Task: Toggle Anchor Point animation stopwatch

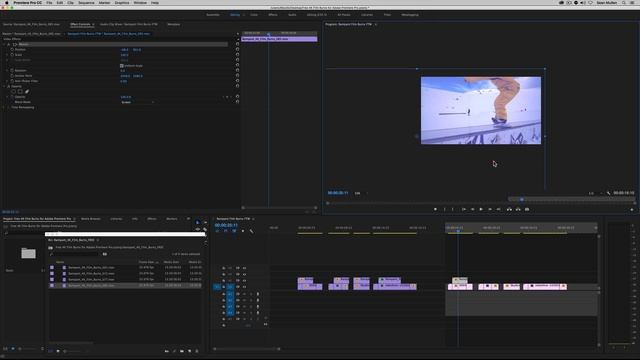Action: 12,76
